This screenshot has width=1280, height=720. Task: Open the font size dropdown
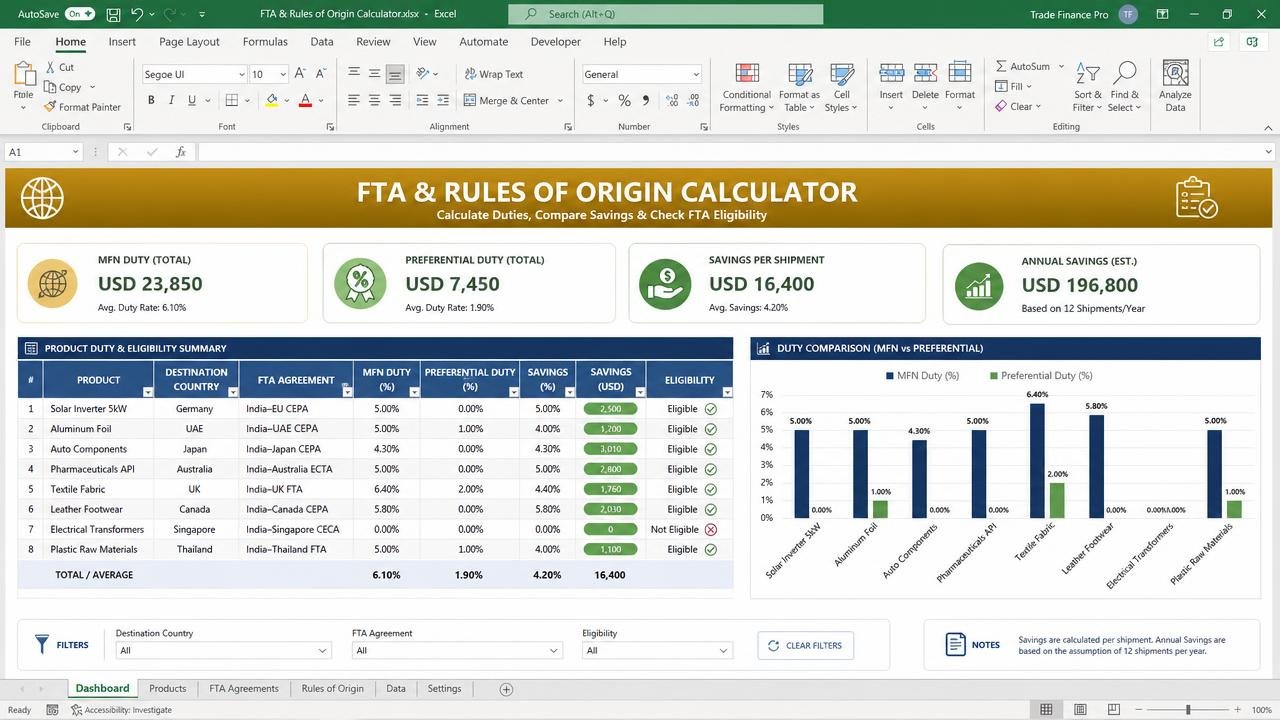pos(283,74)
